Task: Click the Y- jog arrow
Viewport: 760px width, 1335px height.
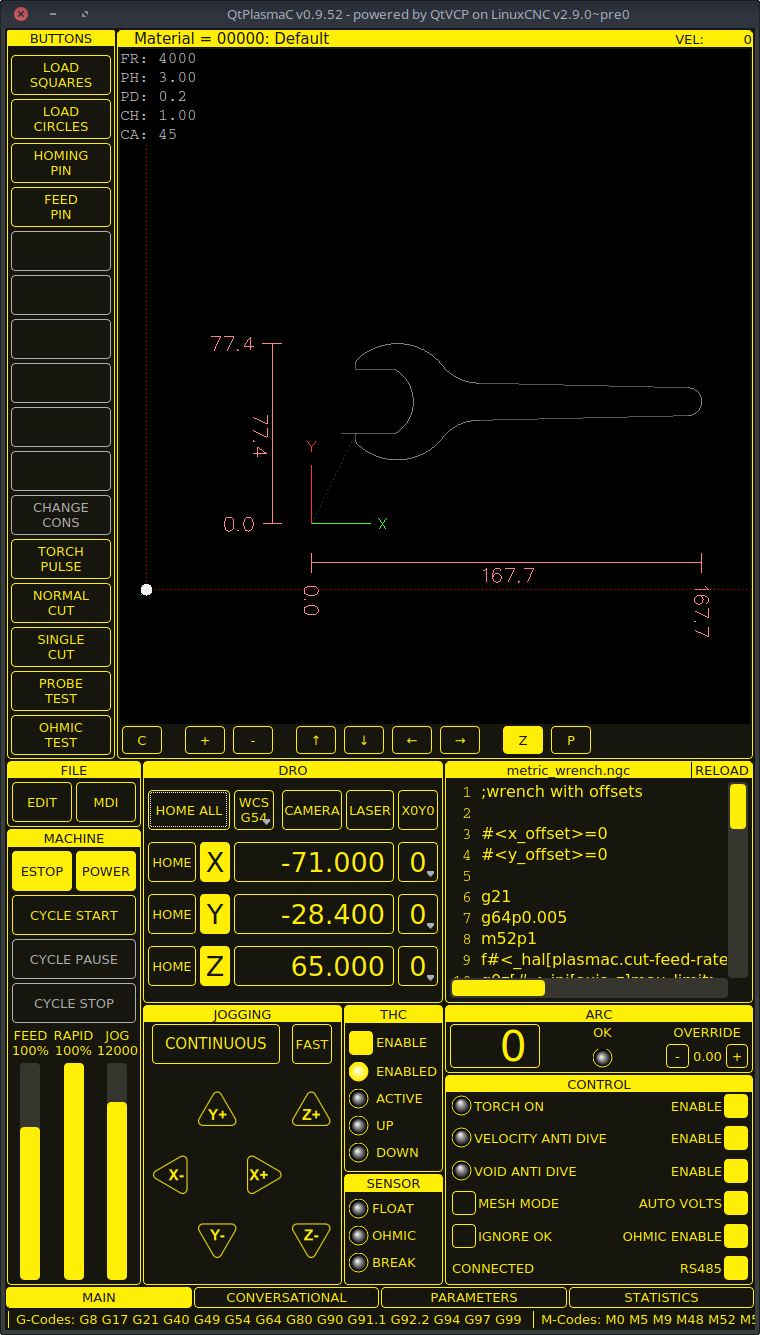Action: tap(217, 1238)
